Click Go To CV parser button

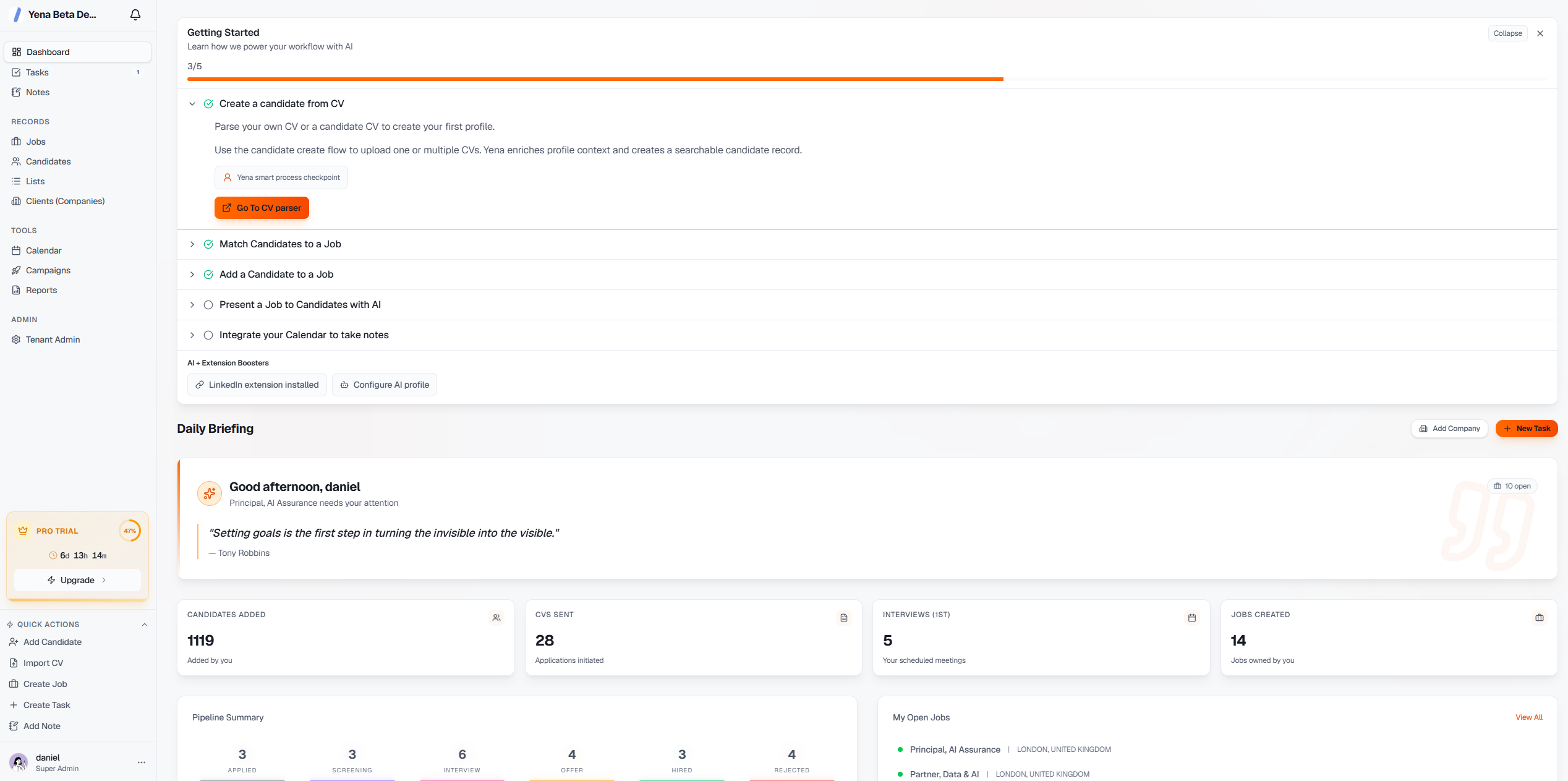pos(262,208)
